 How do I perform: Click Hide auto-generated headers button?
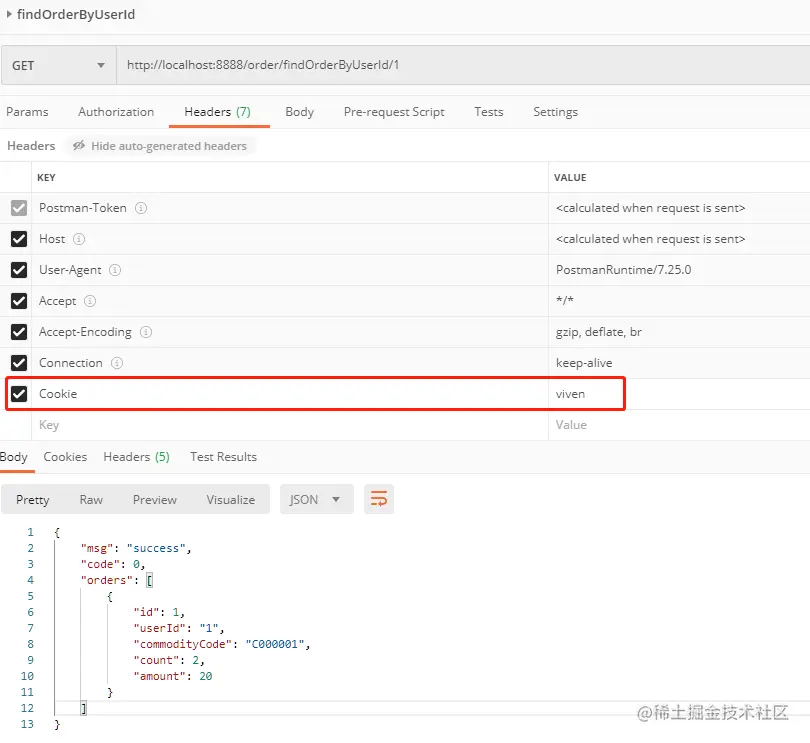click(160, 146)
